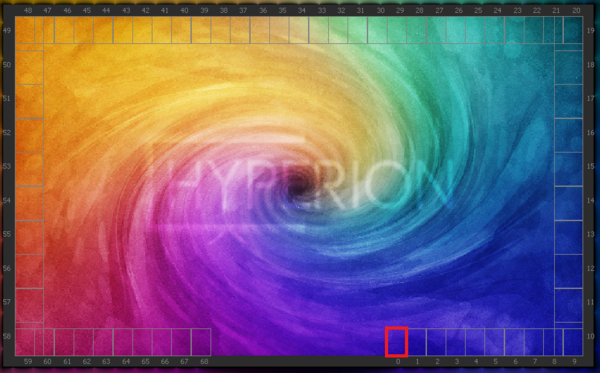
Task: Select the red highlighted LED zone 0
Action: 397,342
